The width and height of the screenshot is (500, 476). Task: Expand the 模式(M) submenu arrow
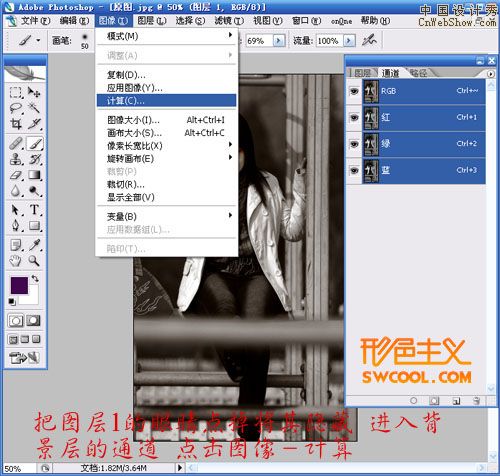tap(230, 35)
